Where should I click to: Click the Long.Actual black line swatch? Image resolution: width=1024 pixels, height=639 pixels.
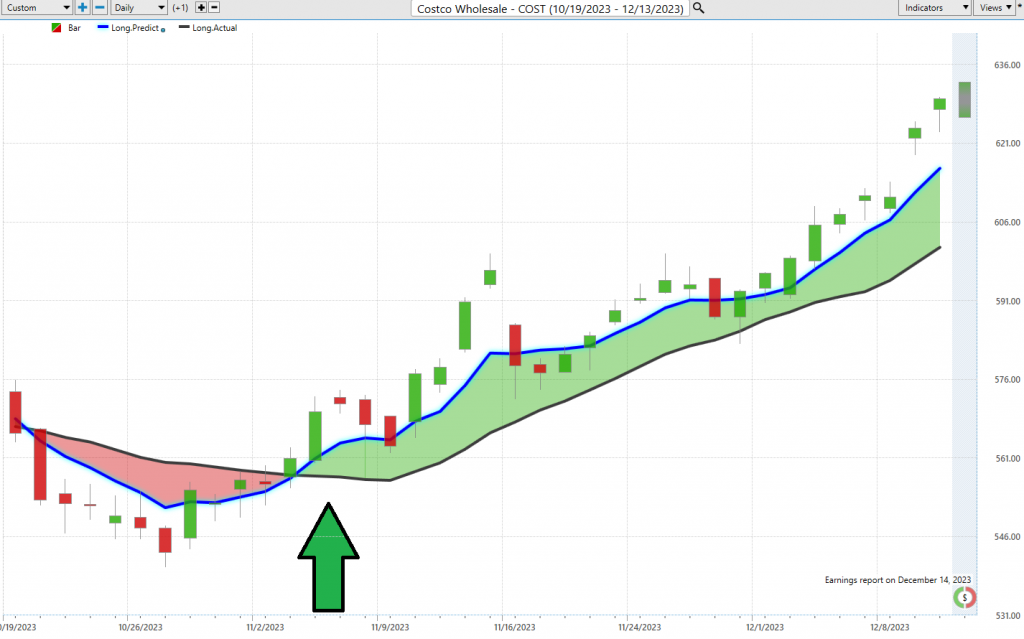[x=184, y=27]
